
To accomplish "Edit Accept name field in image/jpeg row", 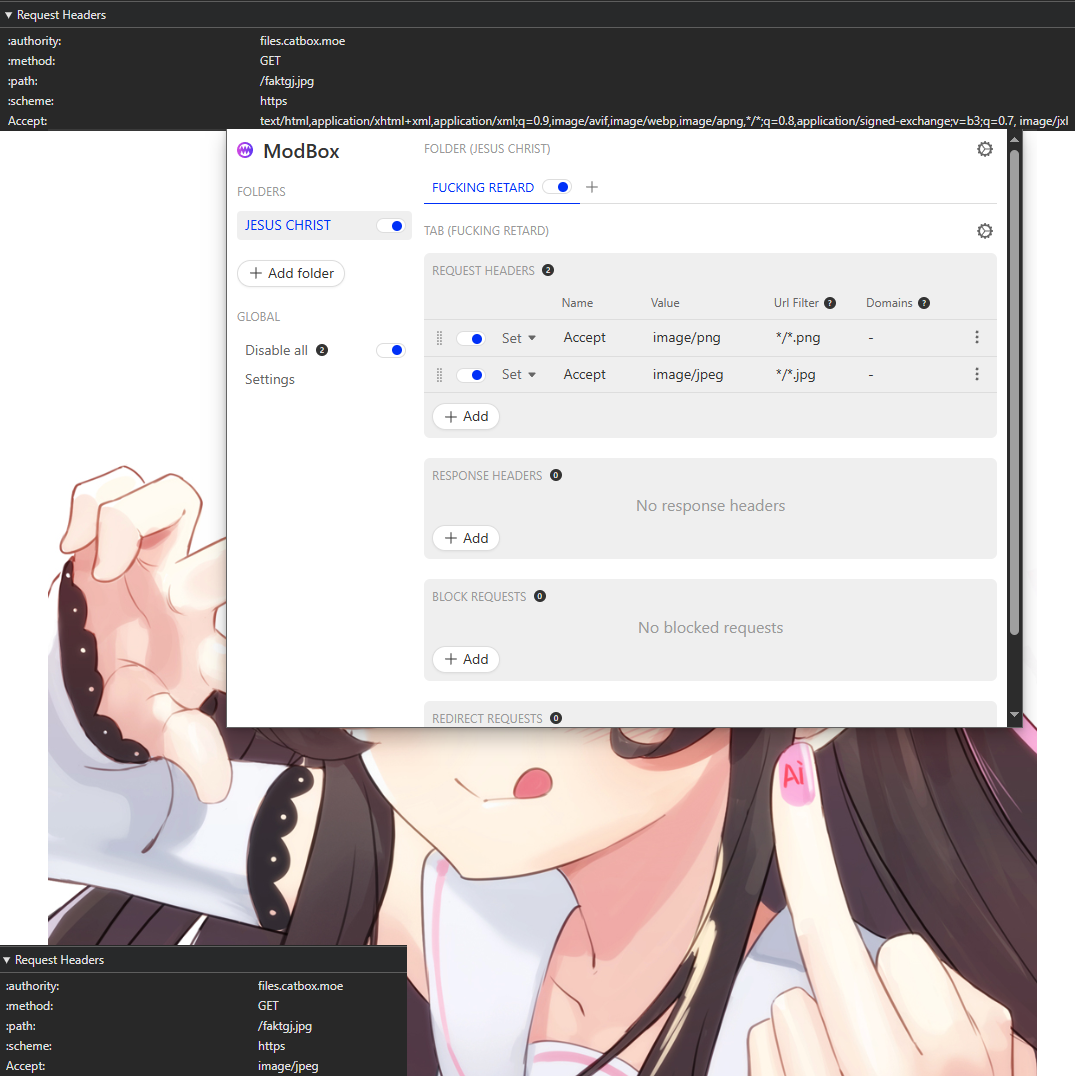I will 584,374.
